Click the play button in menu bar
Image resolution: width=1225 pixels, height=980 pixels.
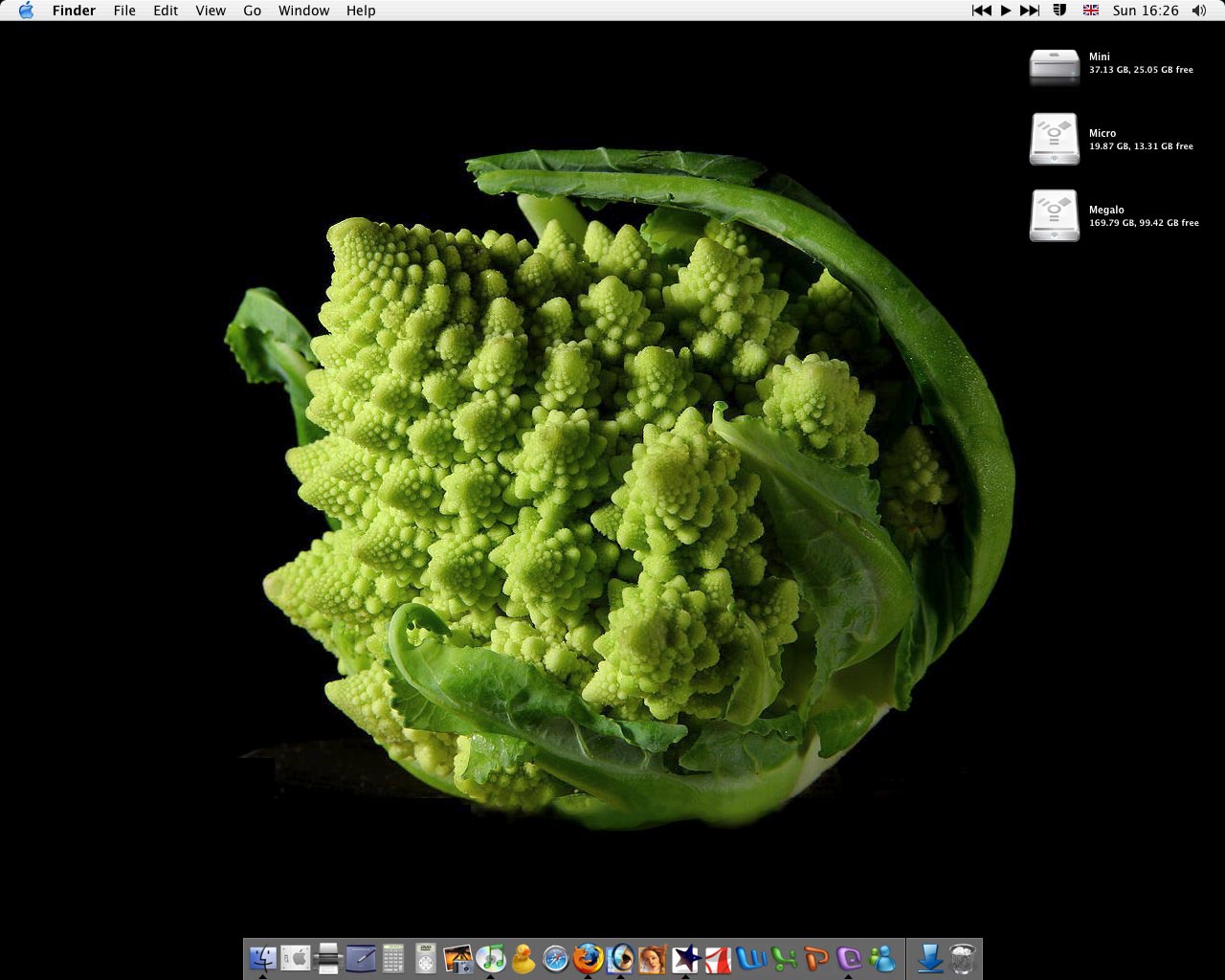1006,11
